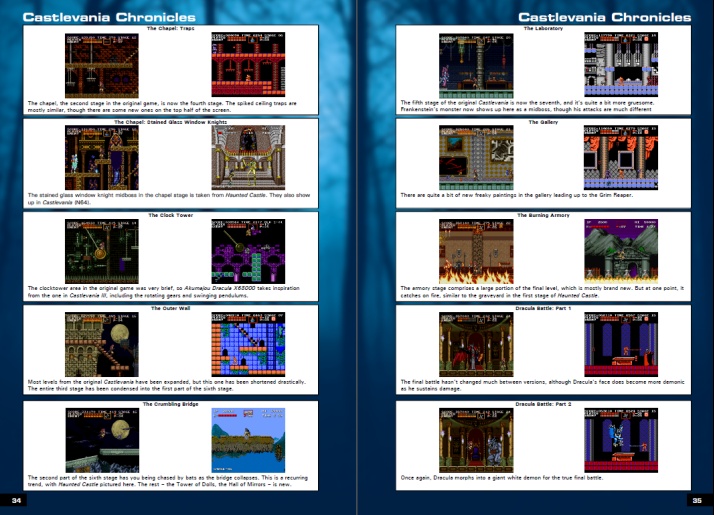Click the right Dracula Battle: Part 2 screenshot
Screen dimensions: 714x515
tap(622, 437)
